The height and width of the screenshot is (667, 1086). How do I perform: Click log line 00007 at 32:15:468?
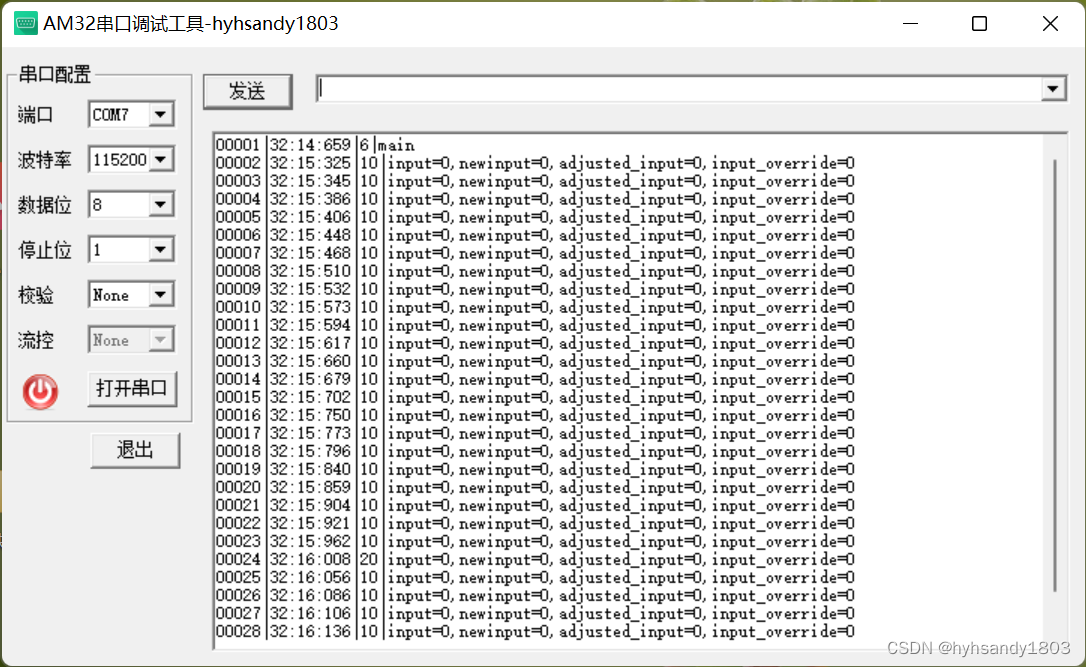pos(535,254)
